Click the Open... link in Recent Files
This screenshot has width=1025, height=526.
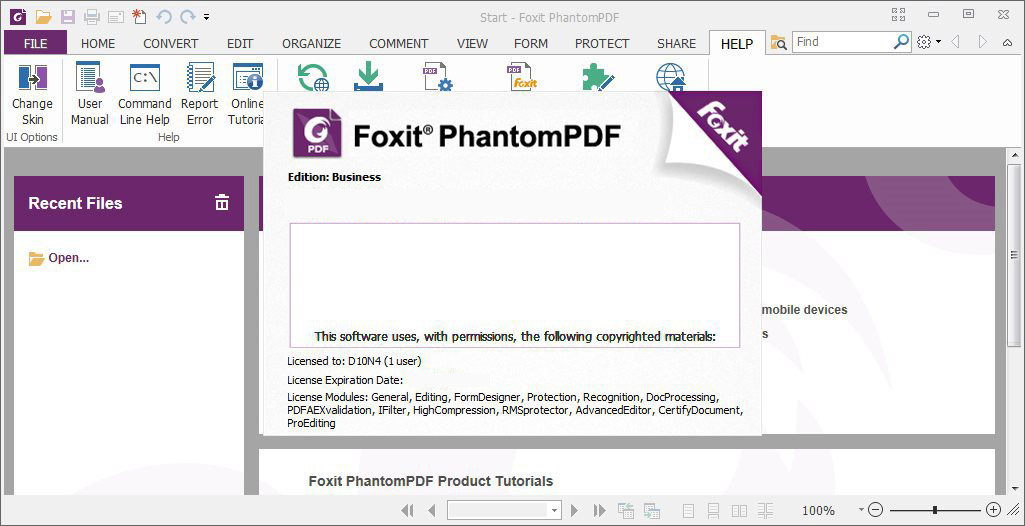pyautogui.click(x=69, y=258)
